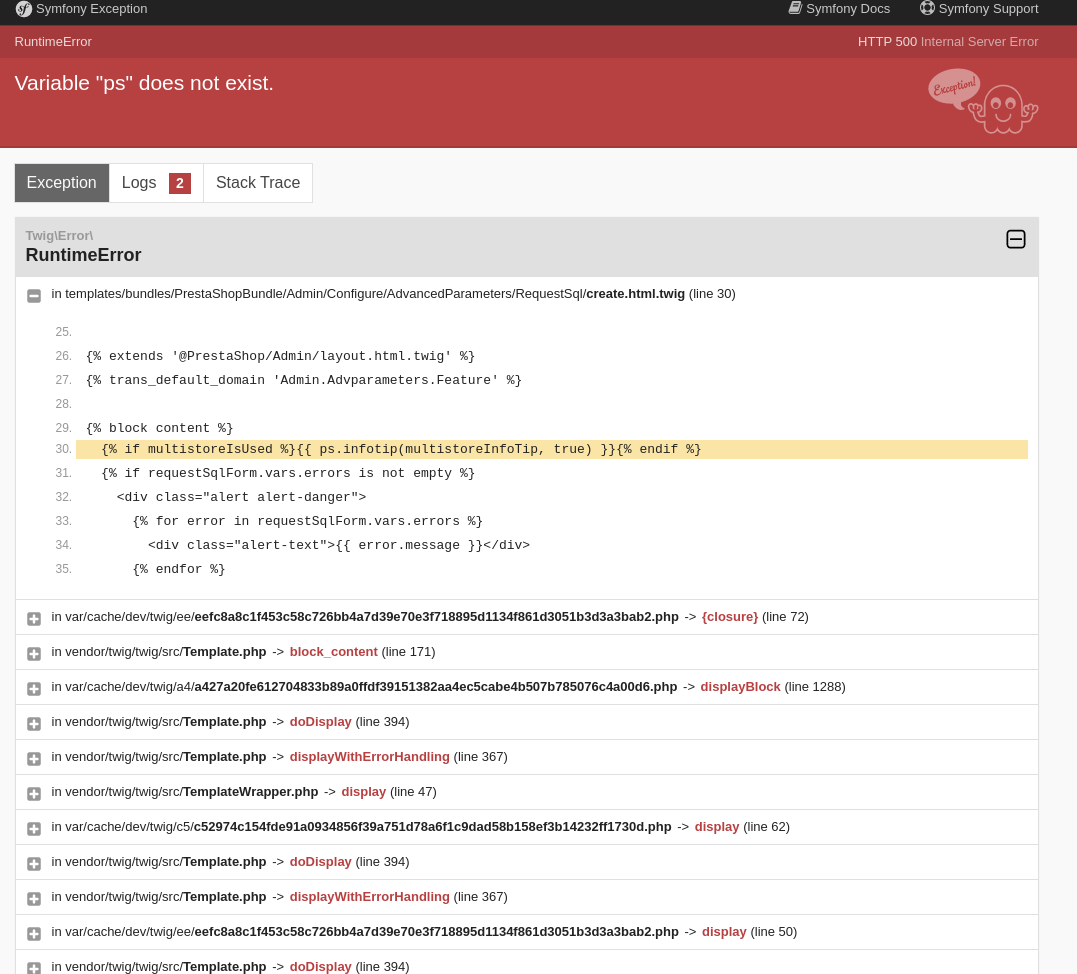
Task: Expand the c52974c154fde91a cache file entry
Action: coord(33,829)
